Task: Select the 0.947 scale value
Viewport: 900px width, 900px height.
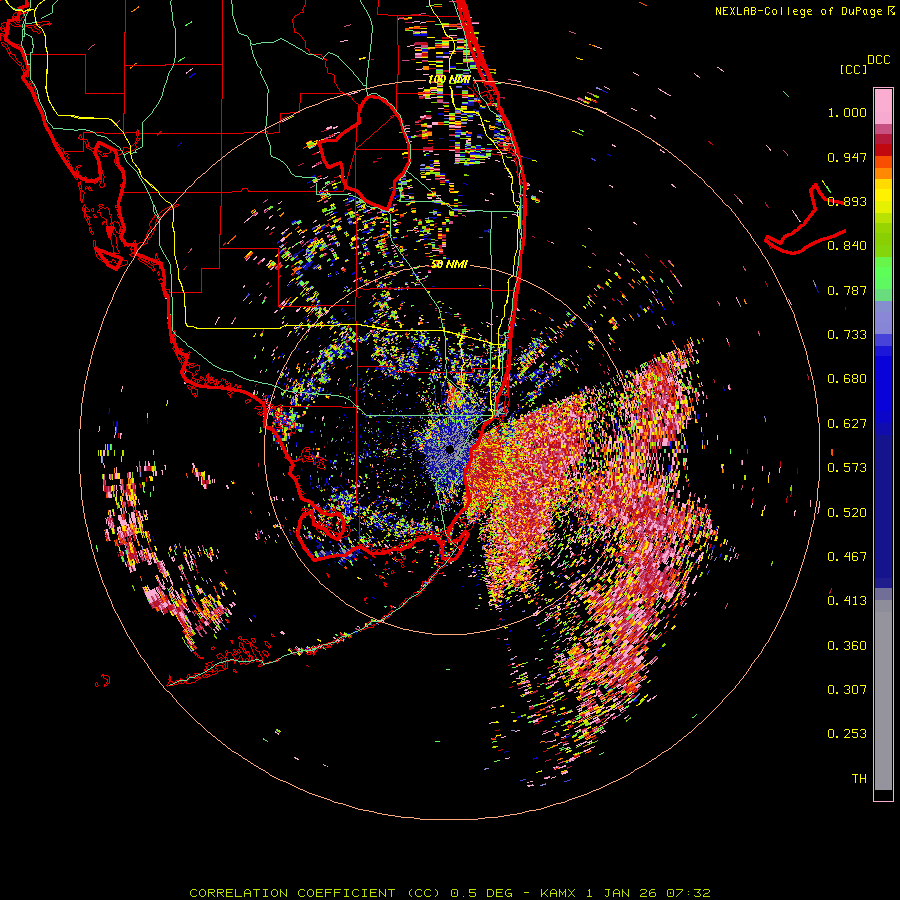Action: point(847,157)
